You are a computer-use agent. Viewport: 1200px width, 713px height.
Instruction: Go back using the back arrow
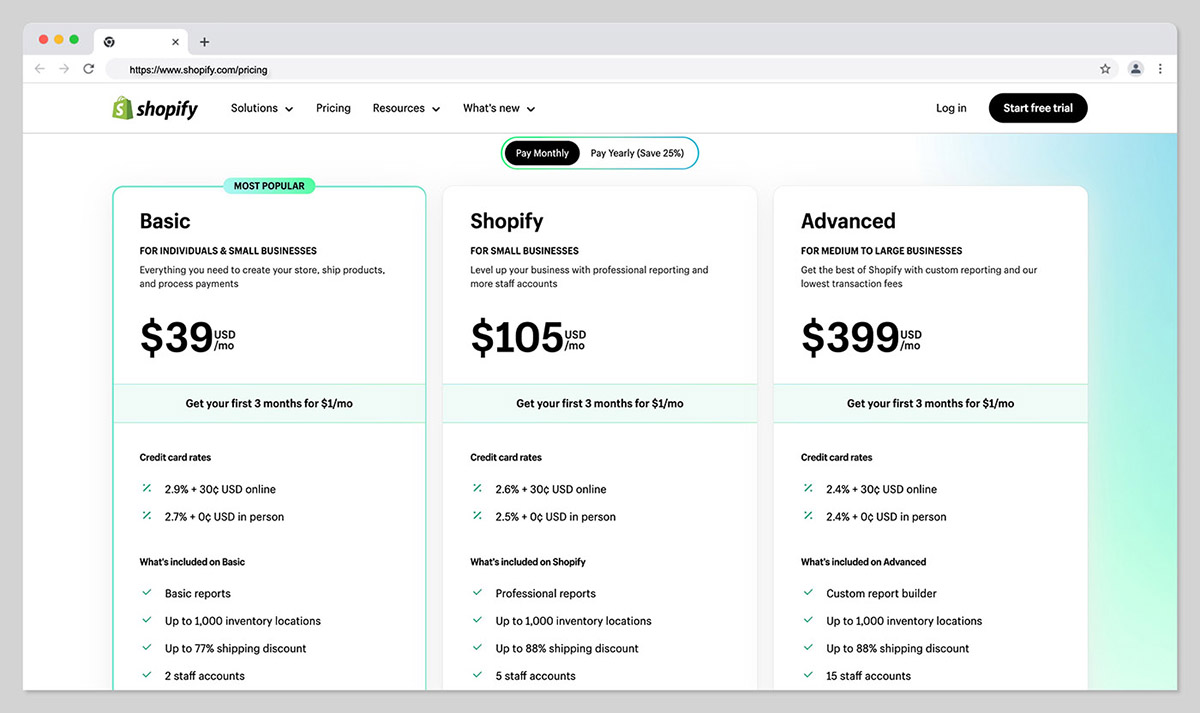point(38,69)
